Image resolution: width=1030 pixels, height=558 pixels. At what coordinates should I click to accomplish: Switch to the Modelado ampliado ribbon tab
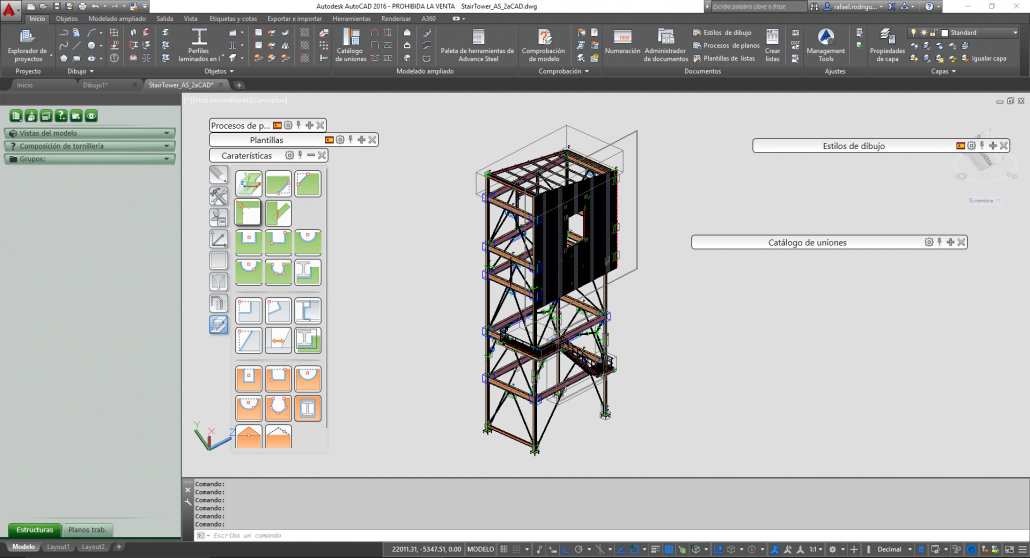(116, 19)
